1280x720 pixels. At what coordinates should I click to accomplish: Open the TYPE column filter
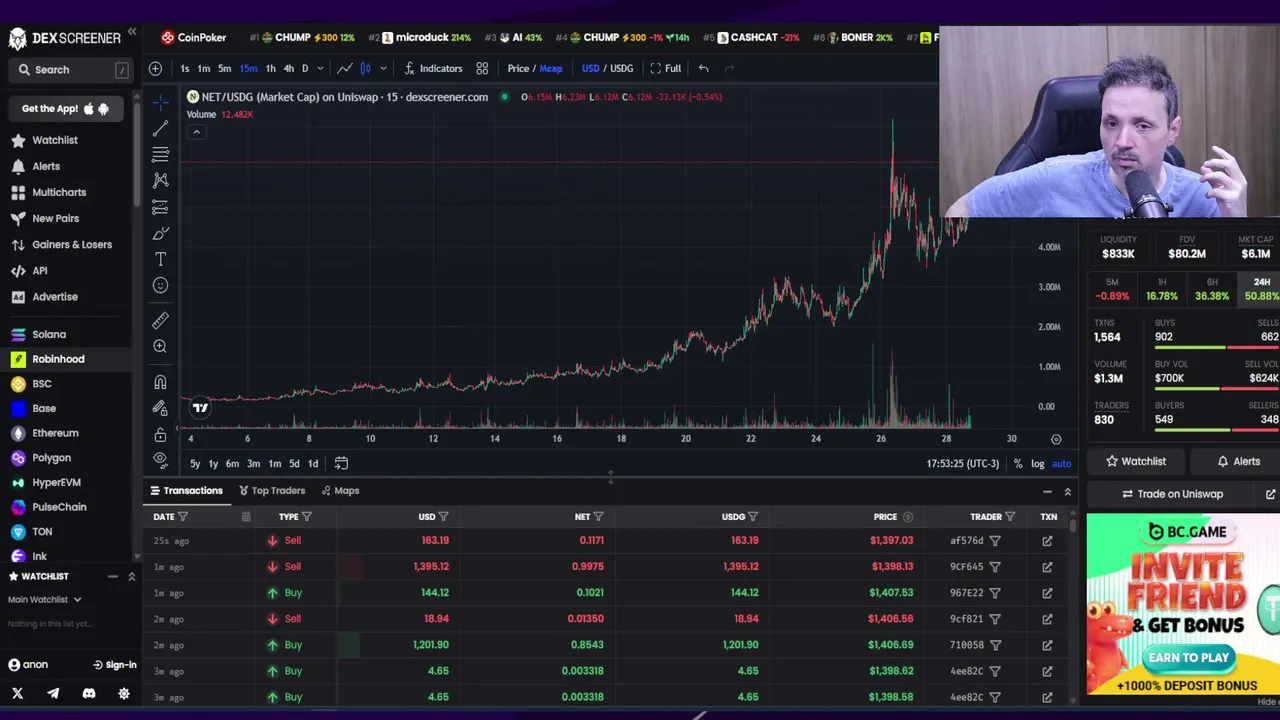pyautogui.click(x=307, y=517)
